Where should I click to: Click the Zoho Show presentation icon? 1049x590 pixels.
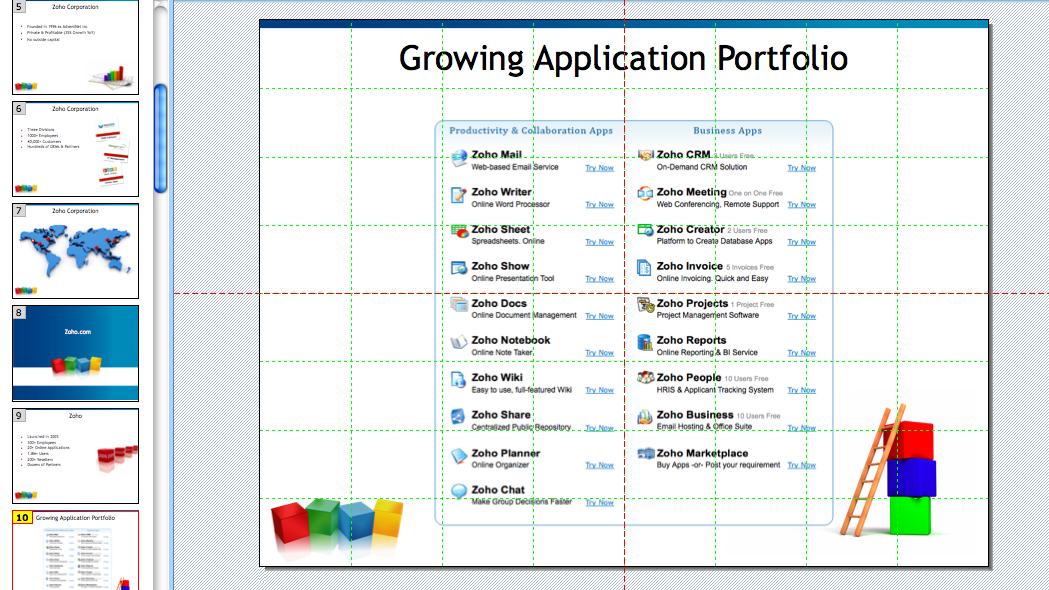(459, 268)
